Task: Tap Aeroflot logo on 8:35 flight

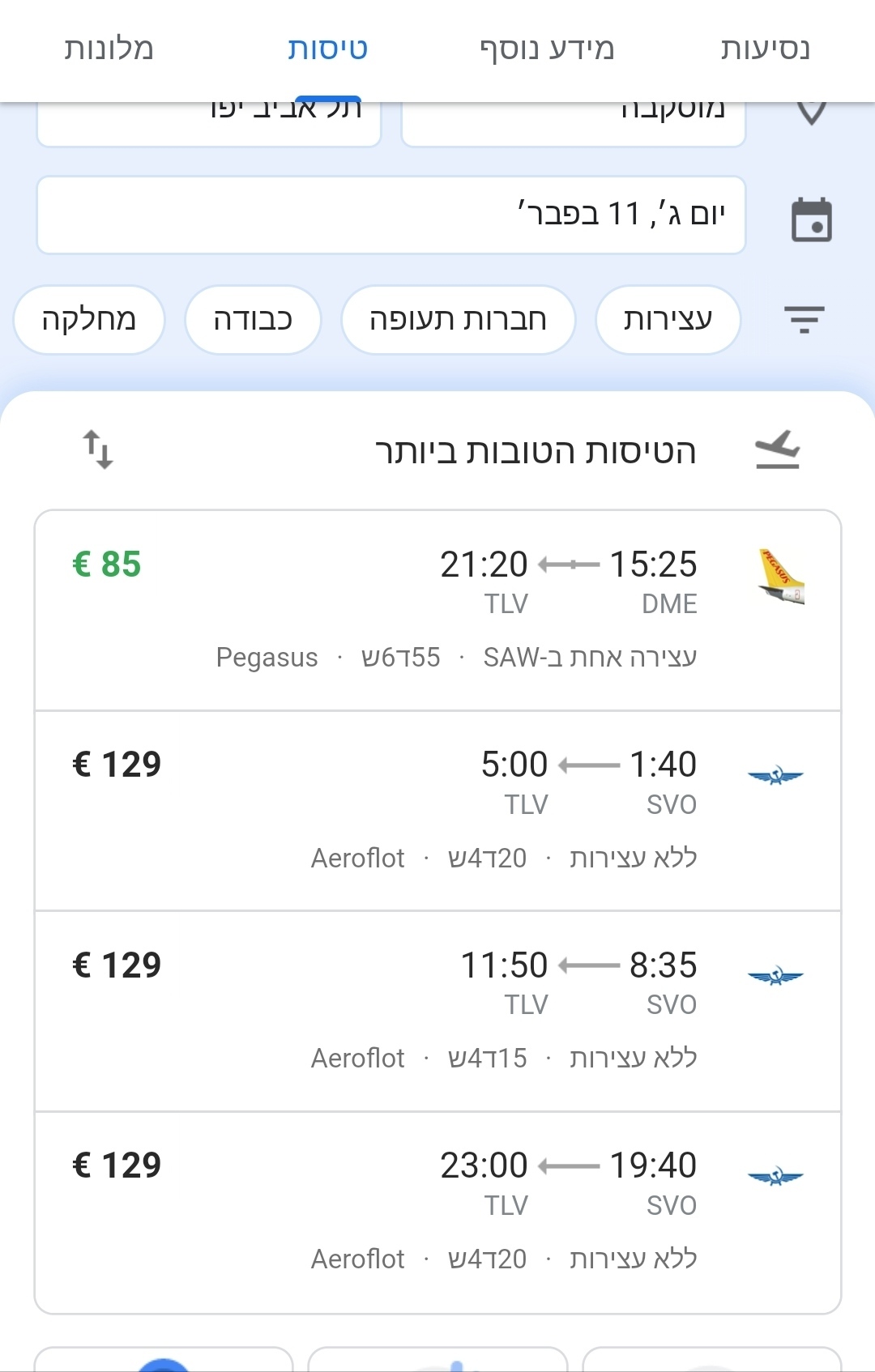Action: pyautogui.click(x=775, y=977)
